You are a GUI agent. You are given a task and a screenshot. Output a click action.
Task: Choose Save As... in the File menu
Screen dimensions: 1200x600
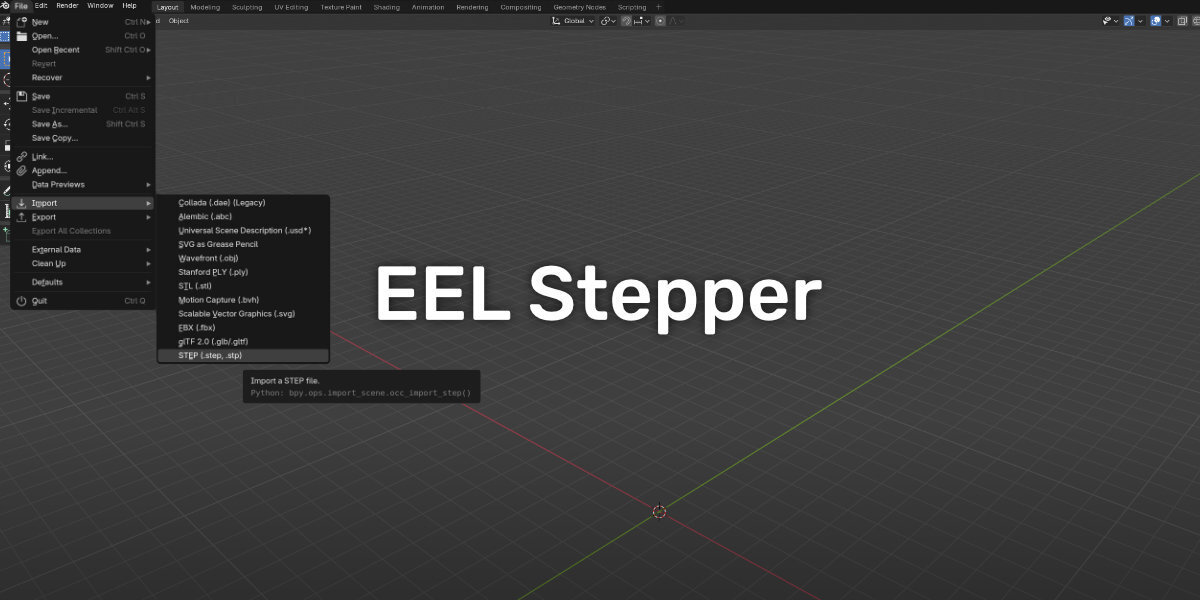click(x=83, y=124)
